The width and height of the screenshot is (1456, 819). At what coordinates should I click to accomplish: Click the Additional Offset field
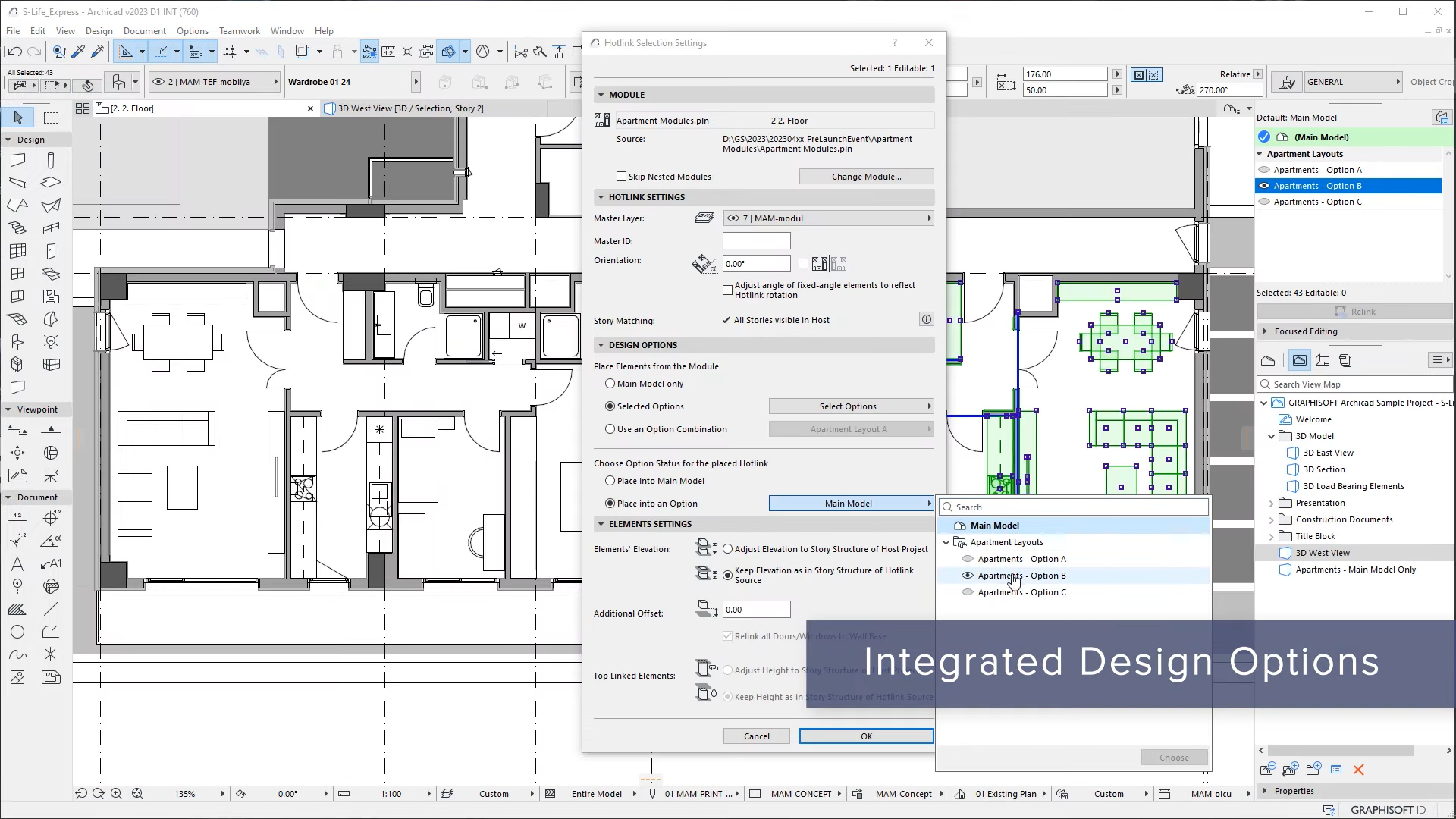tap(757, 610)
